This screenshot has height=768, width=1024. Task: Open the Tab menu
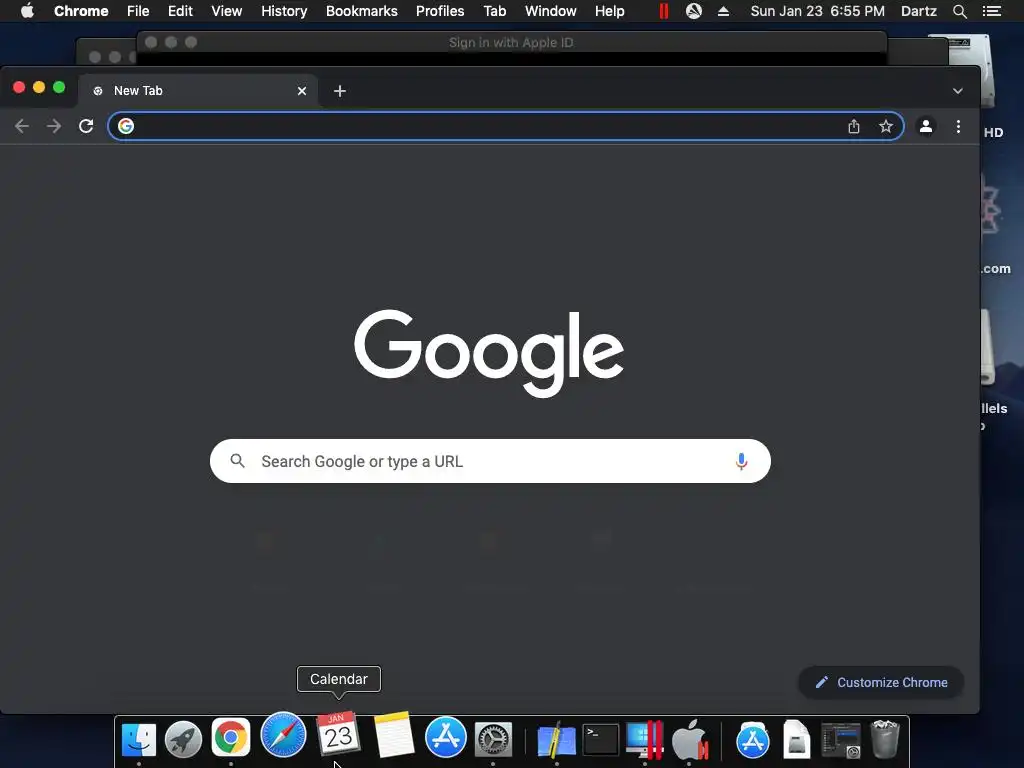click(x=495, y=11)
